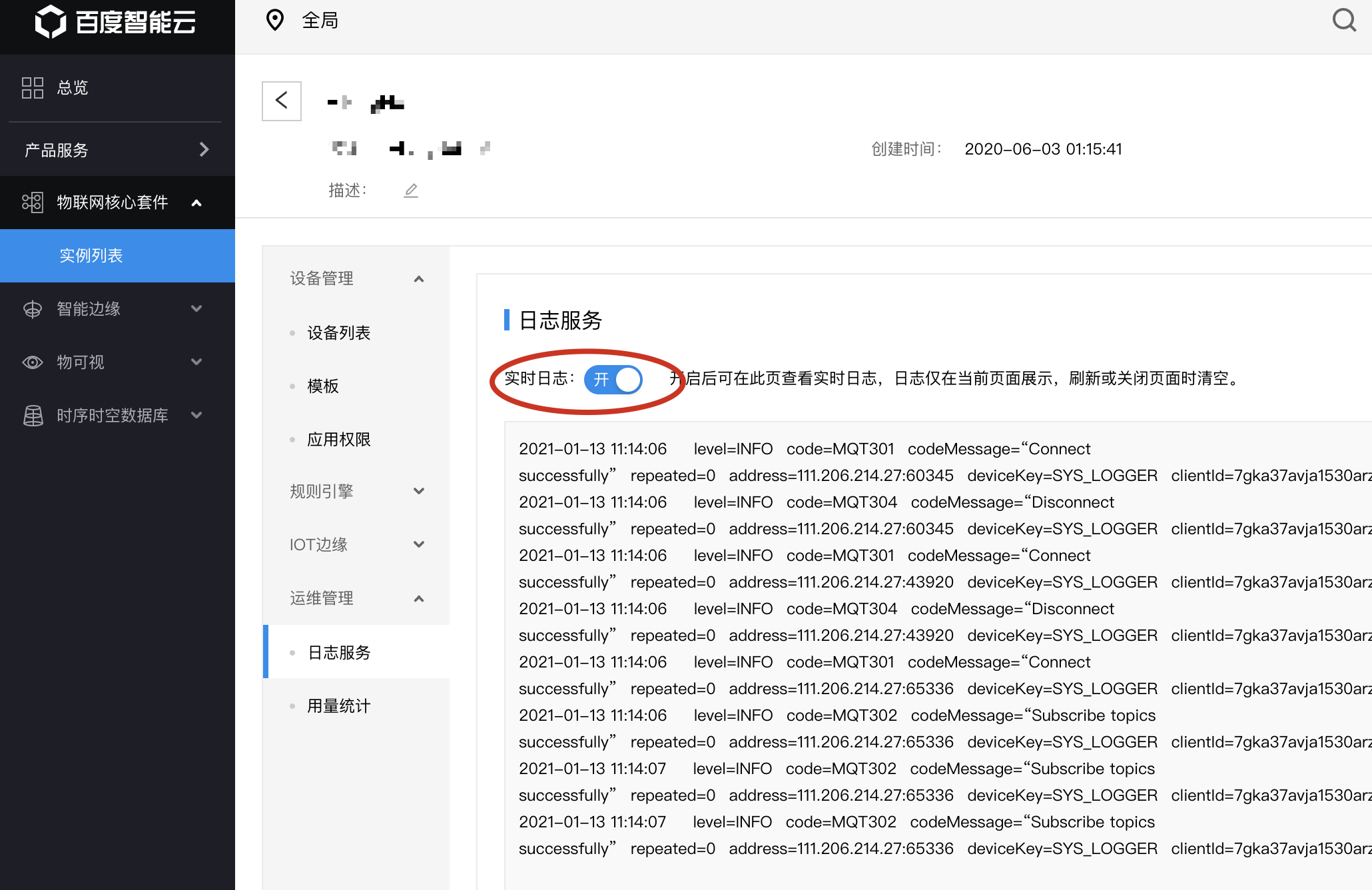The image size is (1372, 890).
Task: Expand the IOT边缘 section chevron
Action: point(419,544)
